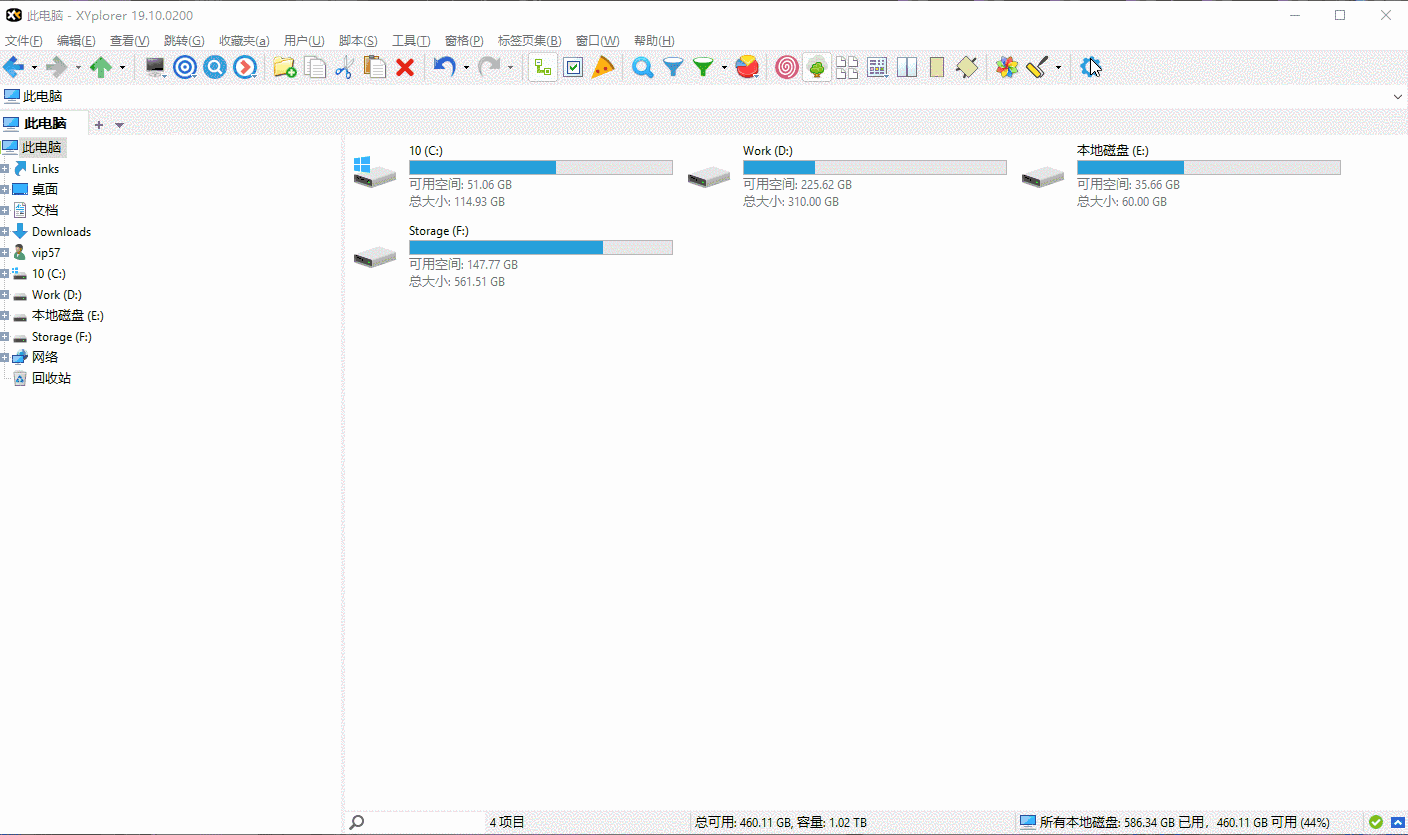The image size is (1408, 835).
Task: Toggle the checkbox selection mode icon
Action: tap(573, 67)
